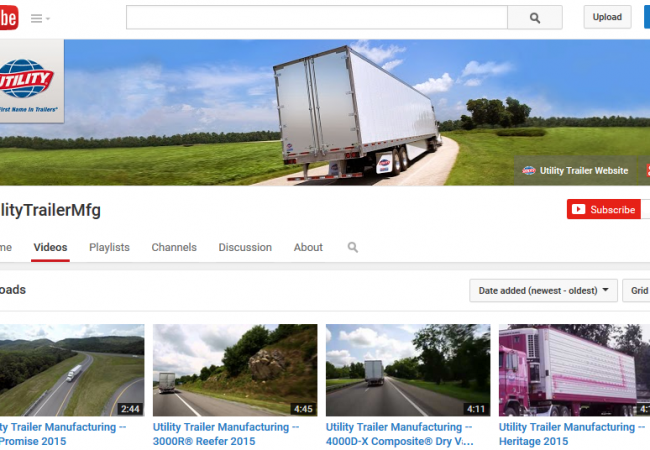650x450 pixels.
Task: Open the Discussion tab
Action: click(245, 247)
